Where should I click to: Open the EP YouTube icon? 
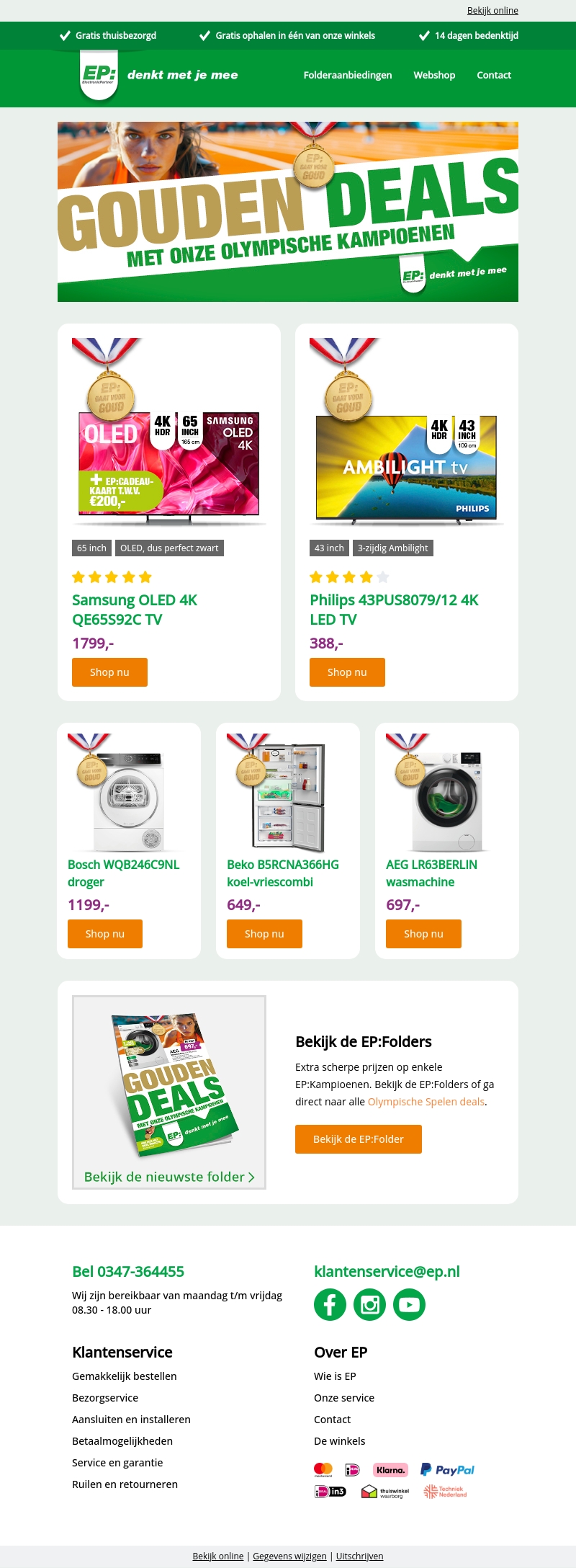point(409,1304)
